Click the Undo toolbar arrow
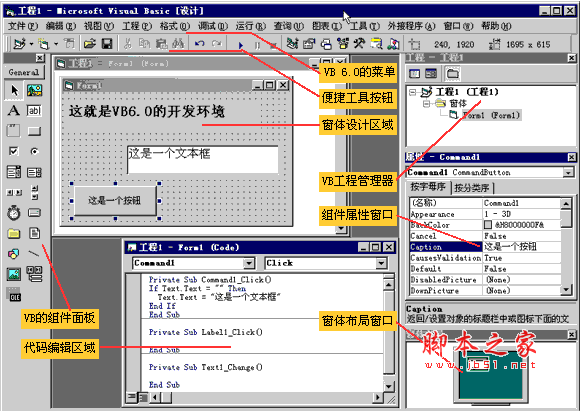Screen dimensions: 583x411 (x=200, y=44)
